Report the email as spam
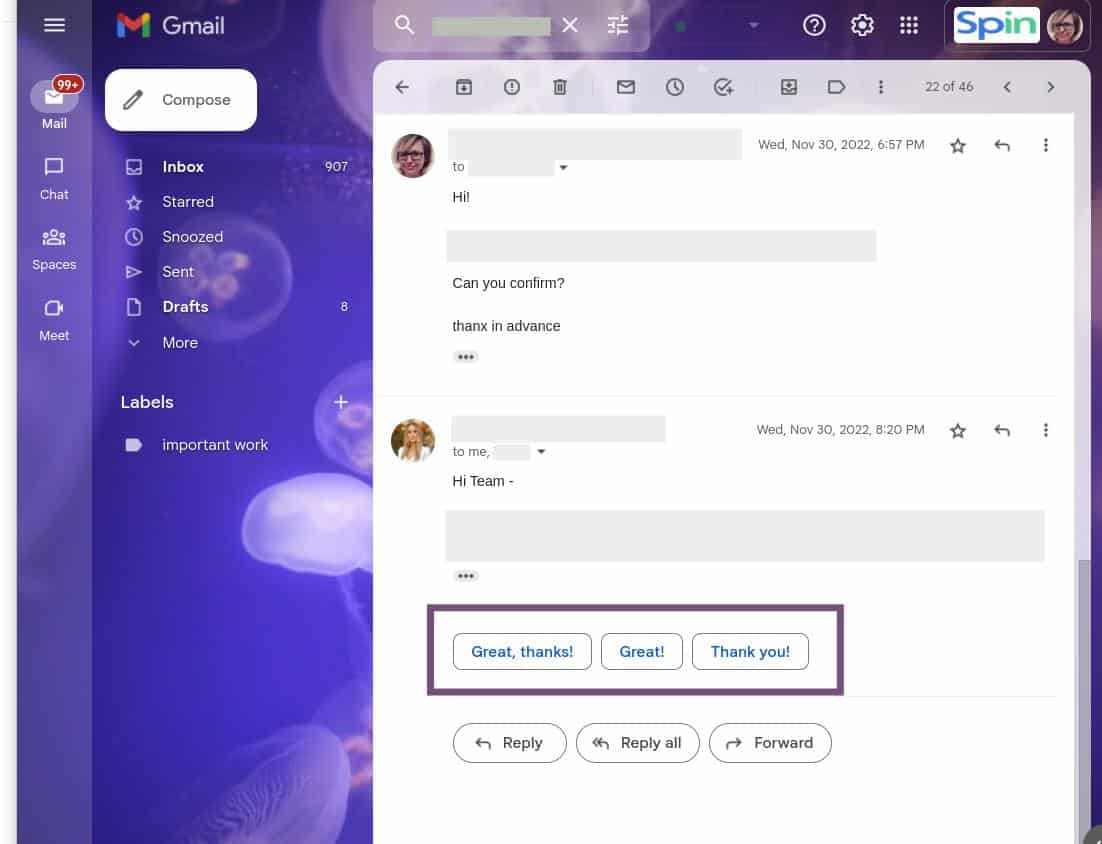 pos(511,87)
